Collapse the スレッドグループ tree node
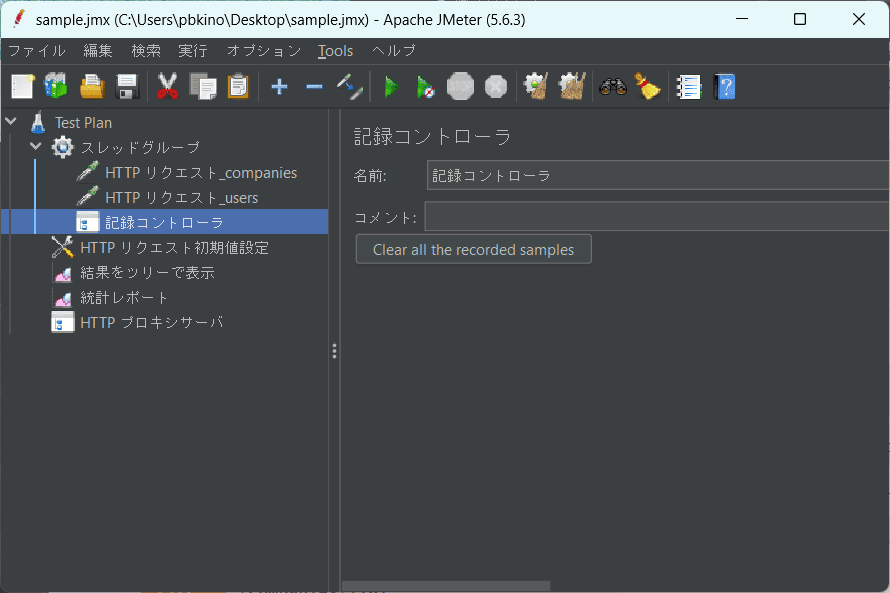890x593 pixels. click(36, 146)
